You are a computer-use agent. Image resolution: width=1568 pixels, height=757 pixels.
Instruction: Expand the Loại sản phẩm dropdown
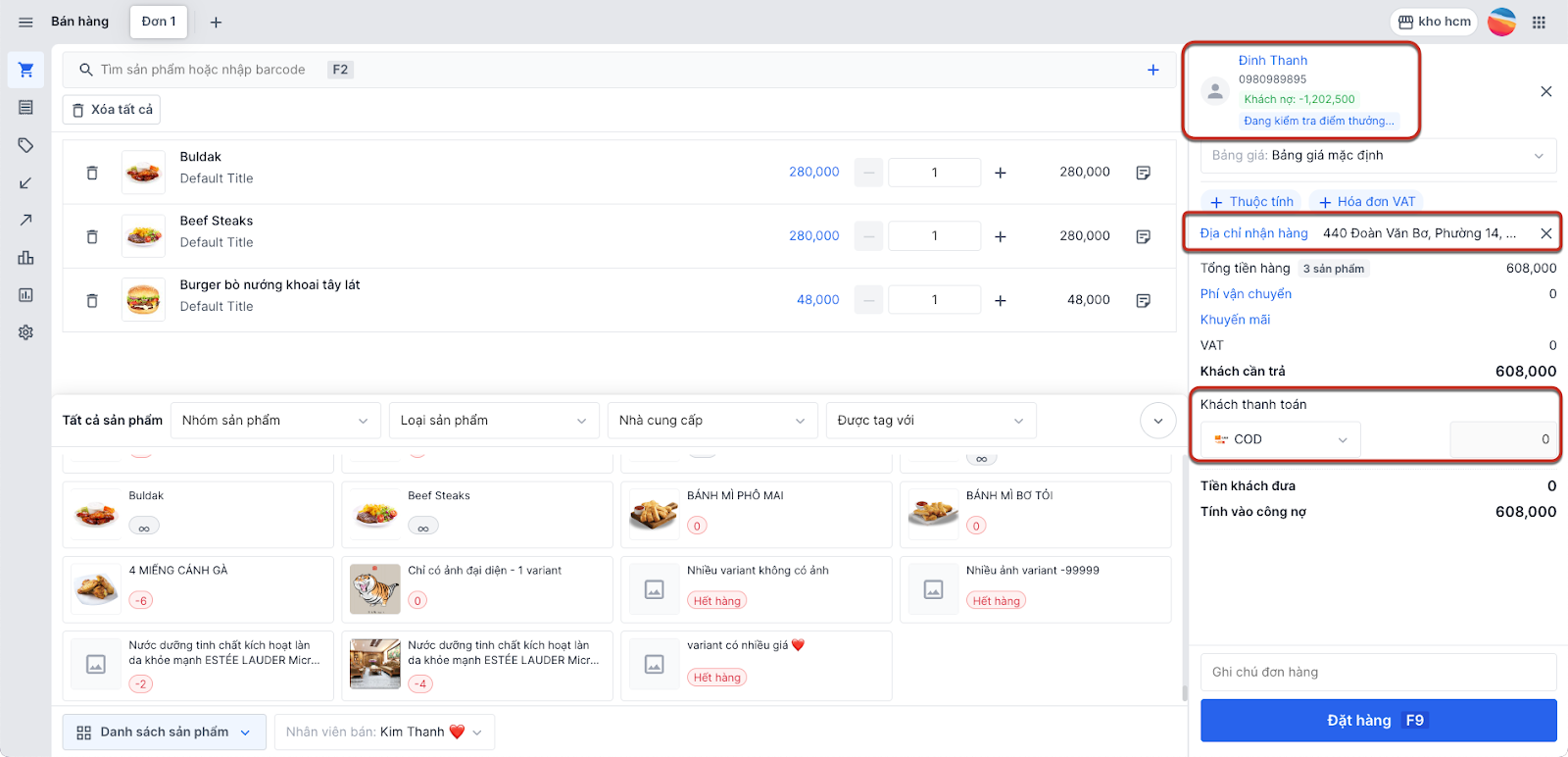click(494, 421)
